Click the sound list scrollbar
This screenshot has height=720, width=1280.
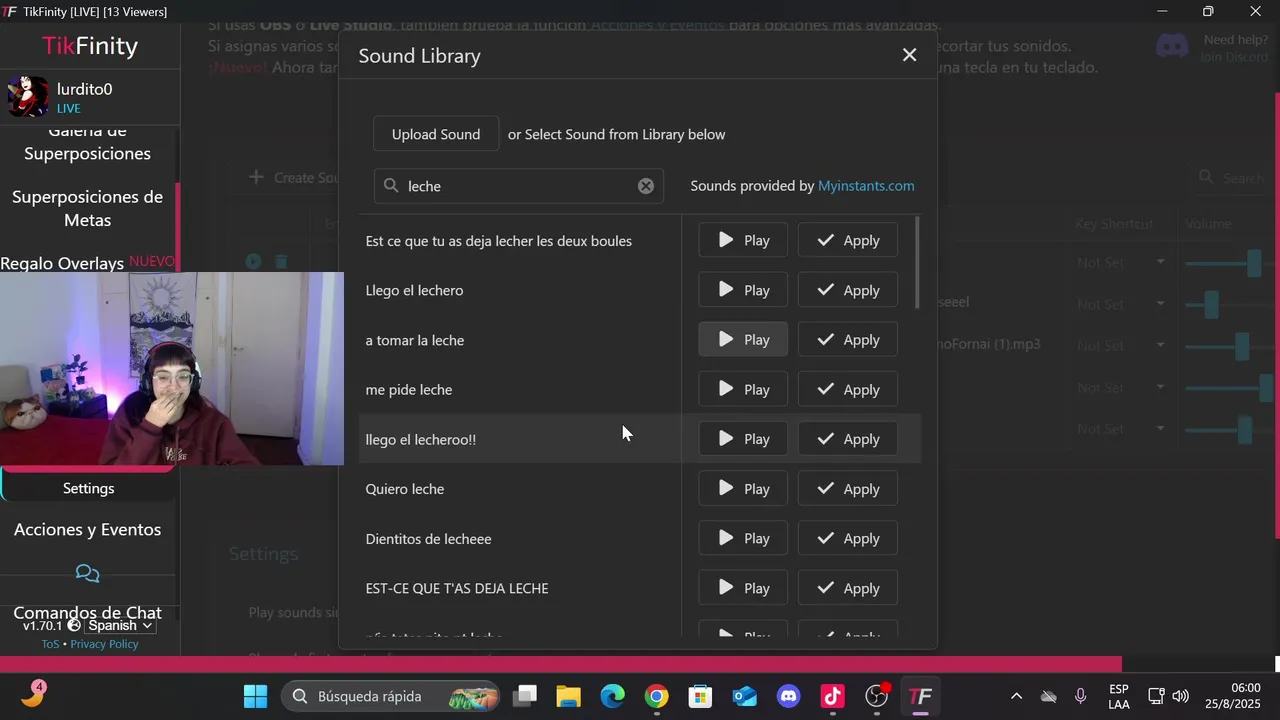click(x=917, y=262)
